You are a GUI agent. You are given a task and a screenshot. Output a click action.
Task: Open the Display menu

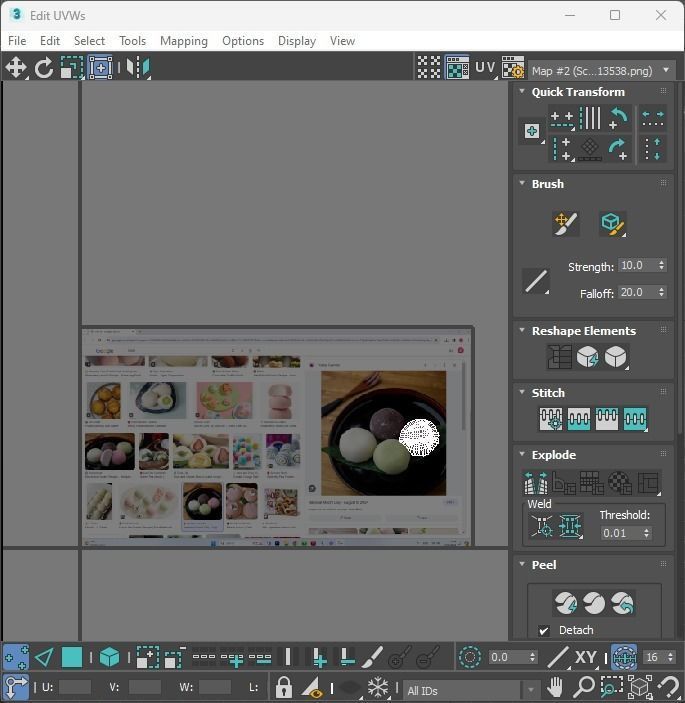pos(297,41)
